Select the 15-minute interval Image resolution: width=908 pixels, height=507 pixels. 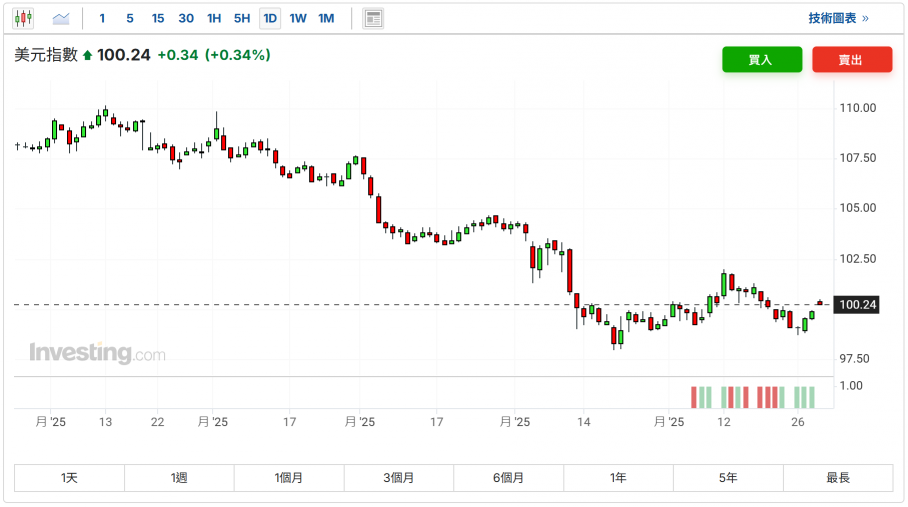[x=158, y=18]
